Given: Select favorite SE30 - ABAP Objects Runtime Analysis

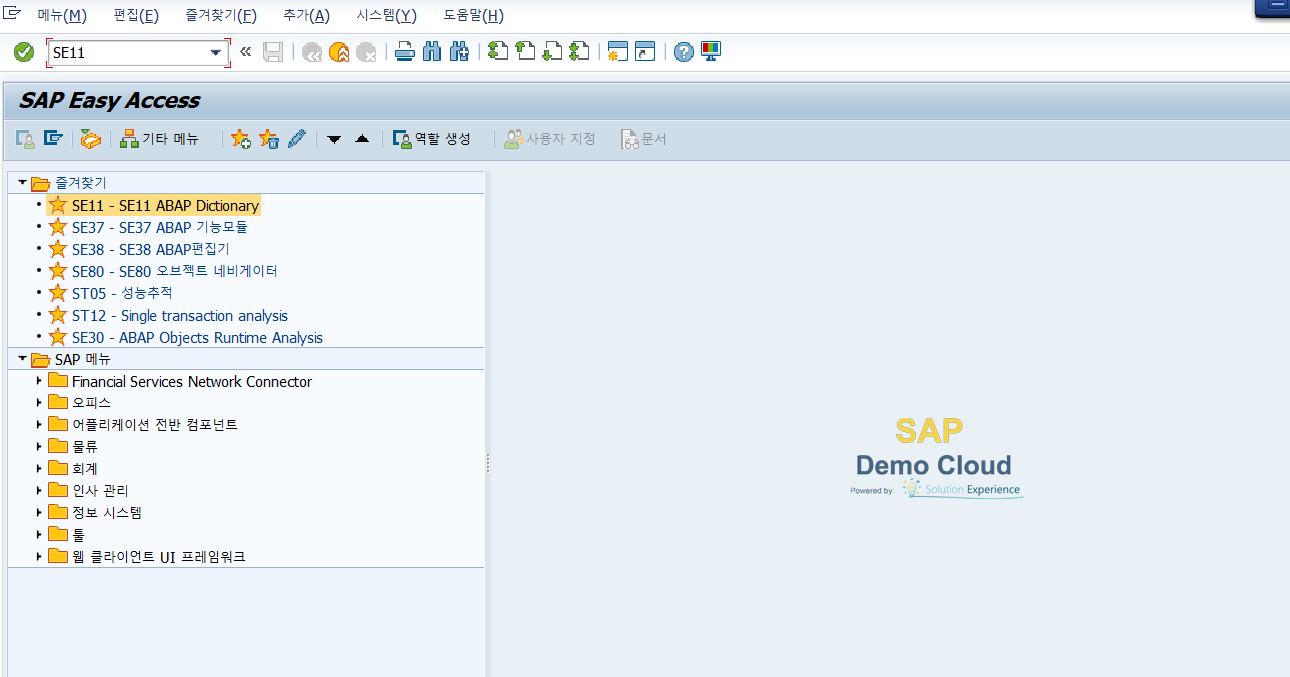Looking at the screenshot, I should click(197, 338).
